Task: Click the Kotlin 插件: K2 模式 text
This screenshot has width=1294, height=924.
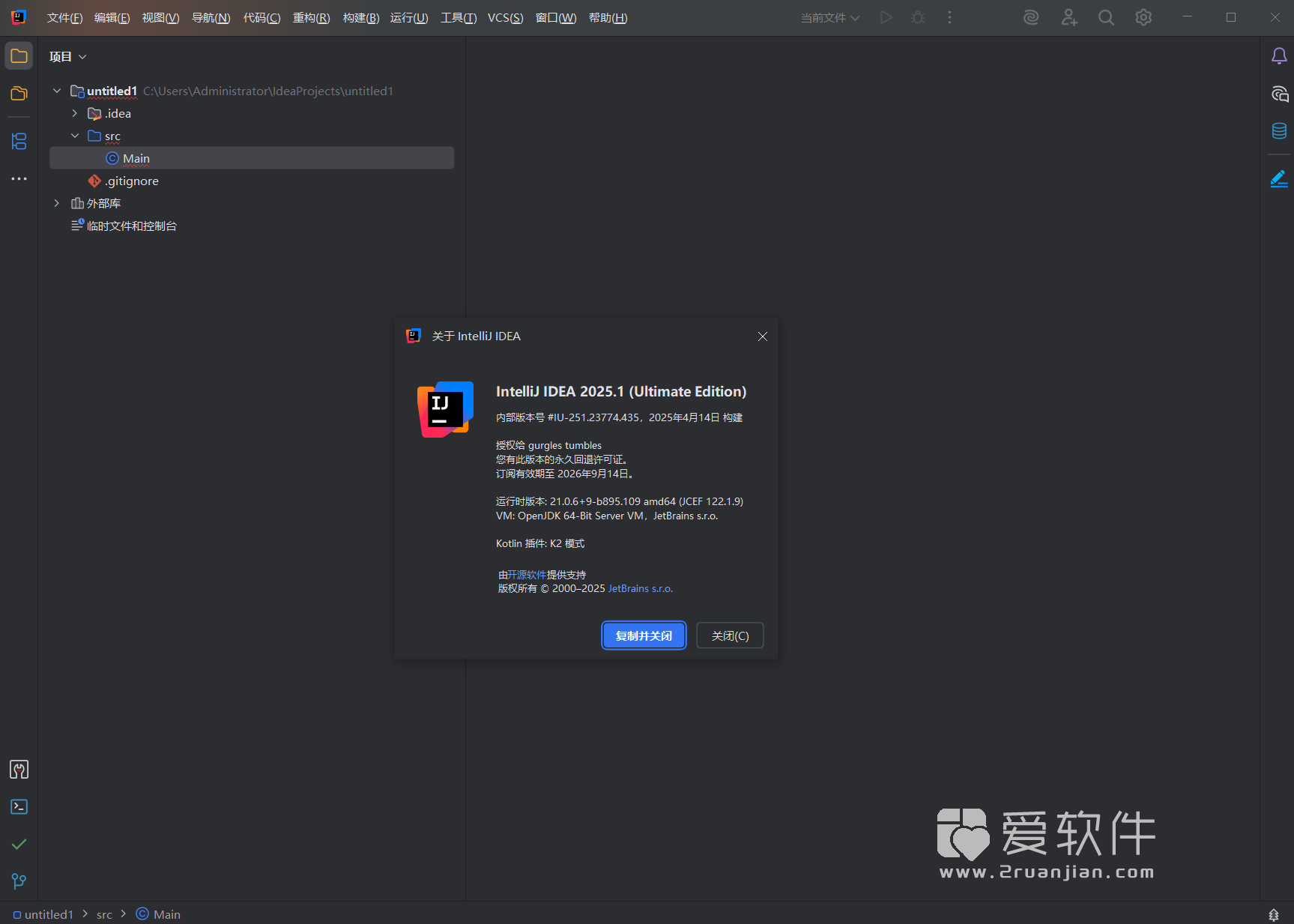Action: click(x=539, y=543)
